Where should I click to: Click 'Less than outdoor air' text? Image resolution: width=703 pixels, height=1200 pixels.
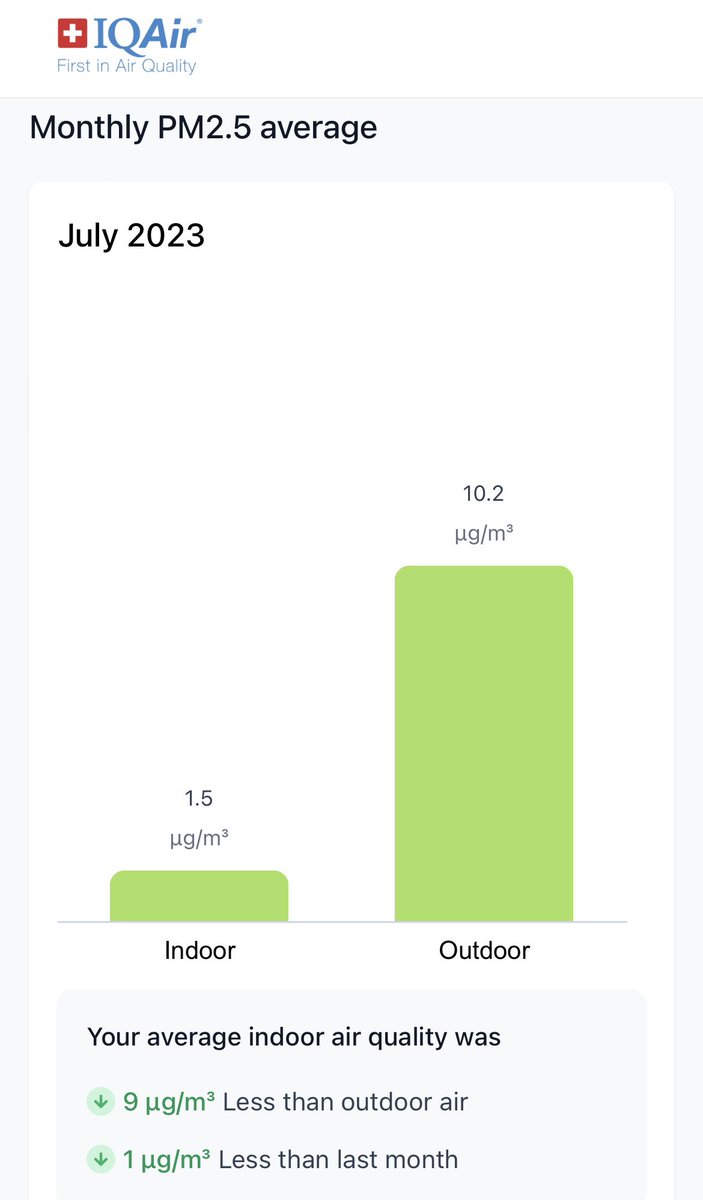coord(345,1102)
